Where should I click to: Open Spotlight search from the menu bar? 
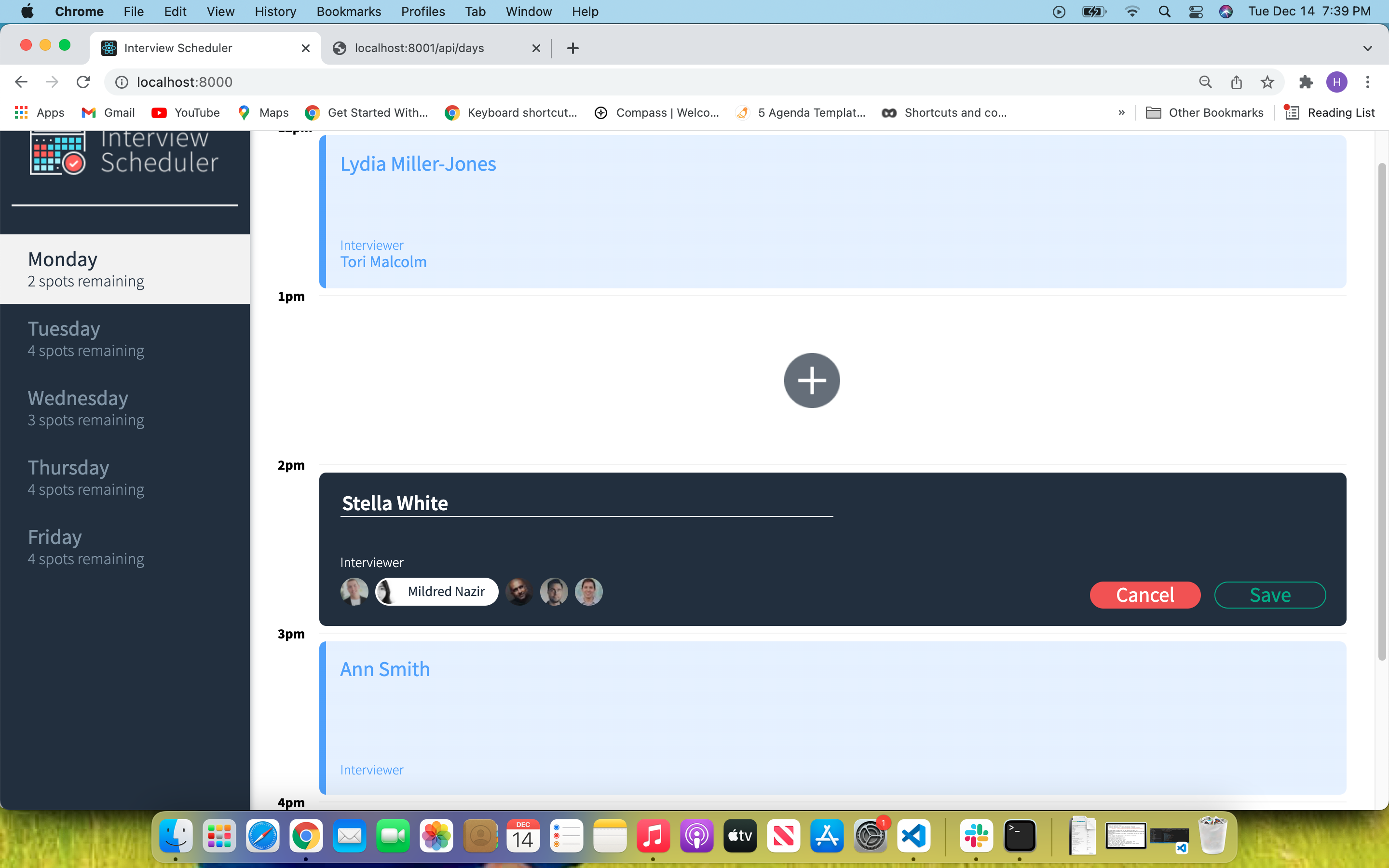click(1164, 11)
